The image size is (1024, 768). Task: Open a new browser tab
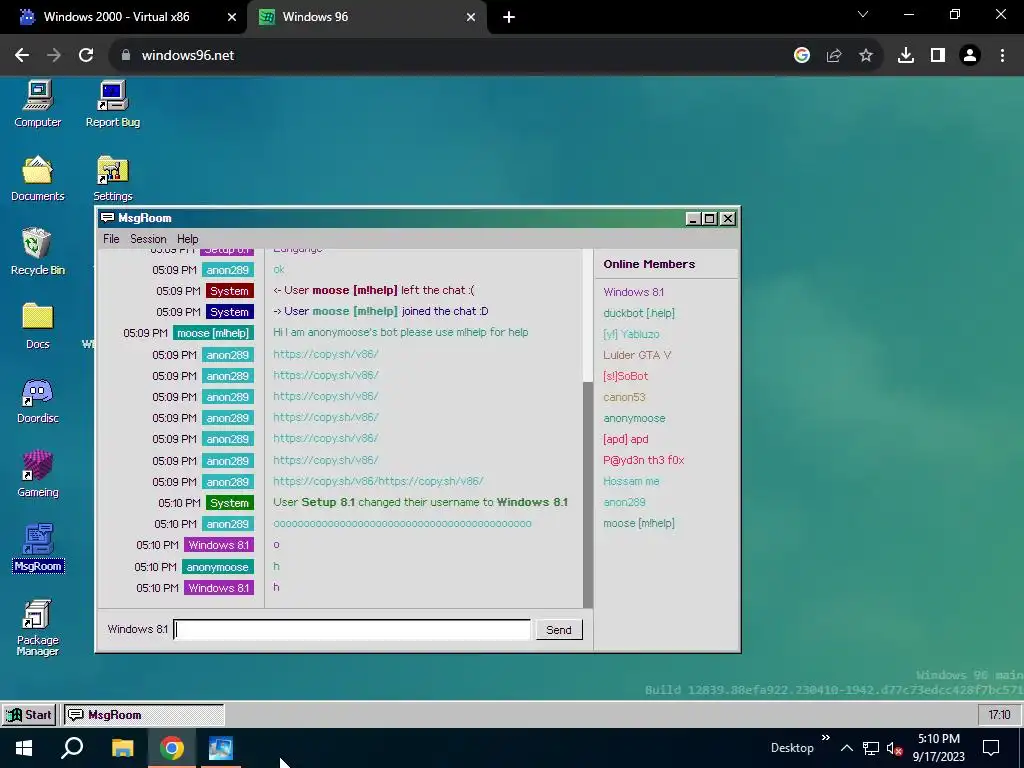point(509,18)
